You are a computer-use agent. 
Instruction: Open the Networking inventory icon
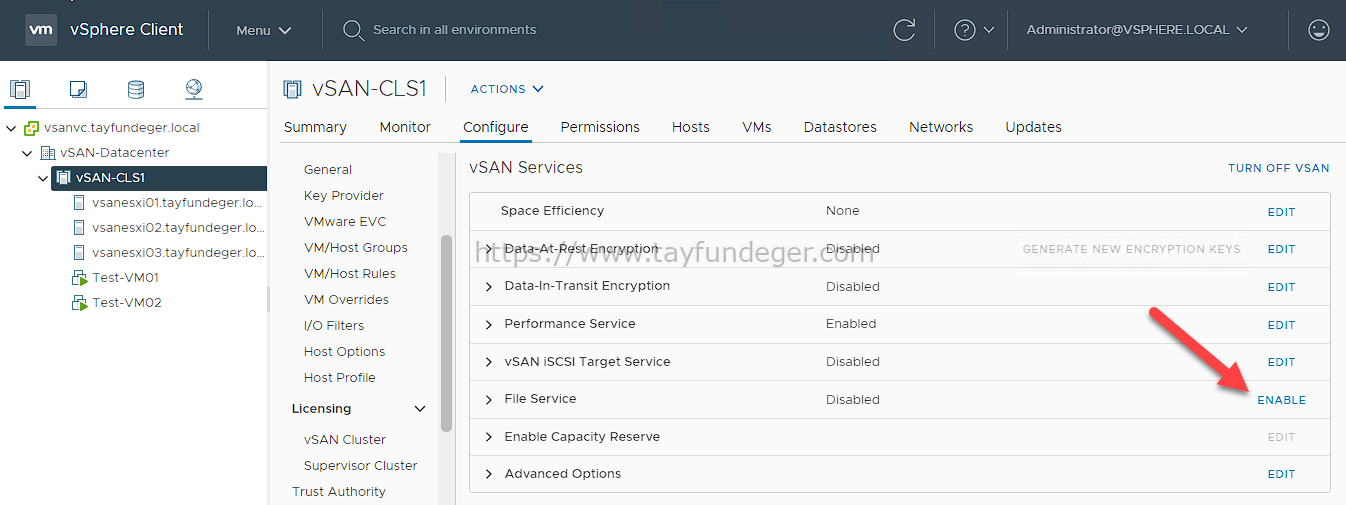click(x=194, y=89)
